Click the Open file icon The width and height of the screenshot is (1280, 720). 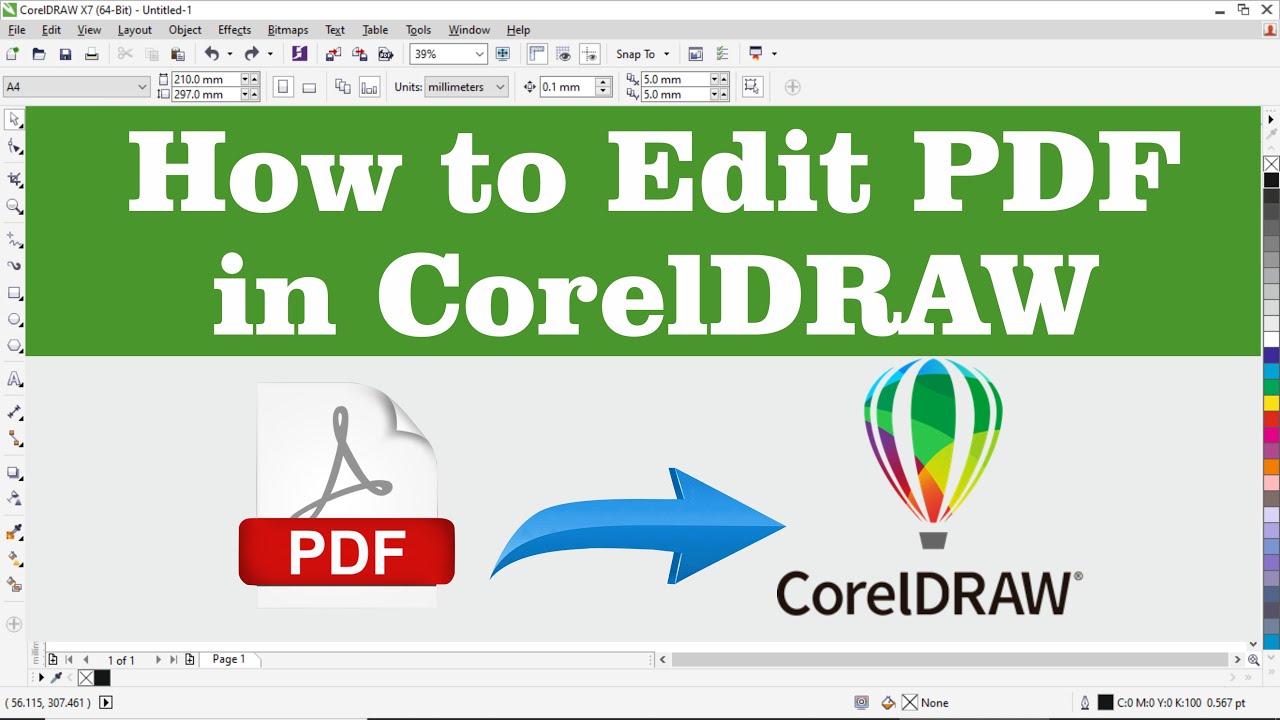point(39,54)
